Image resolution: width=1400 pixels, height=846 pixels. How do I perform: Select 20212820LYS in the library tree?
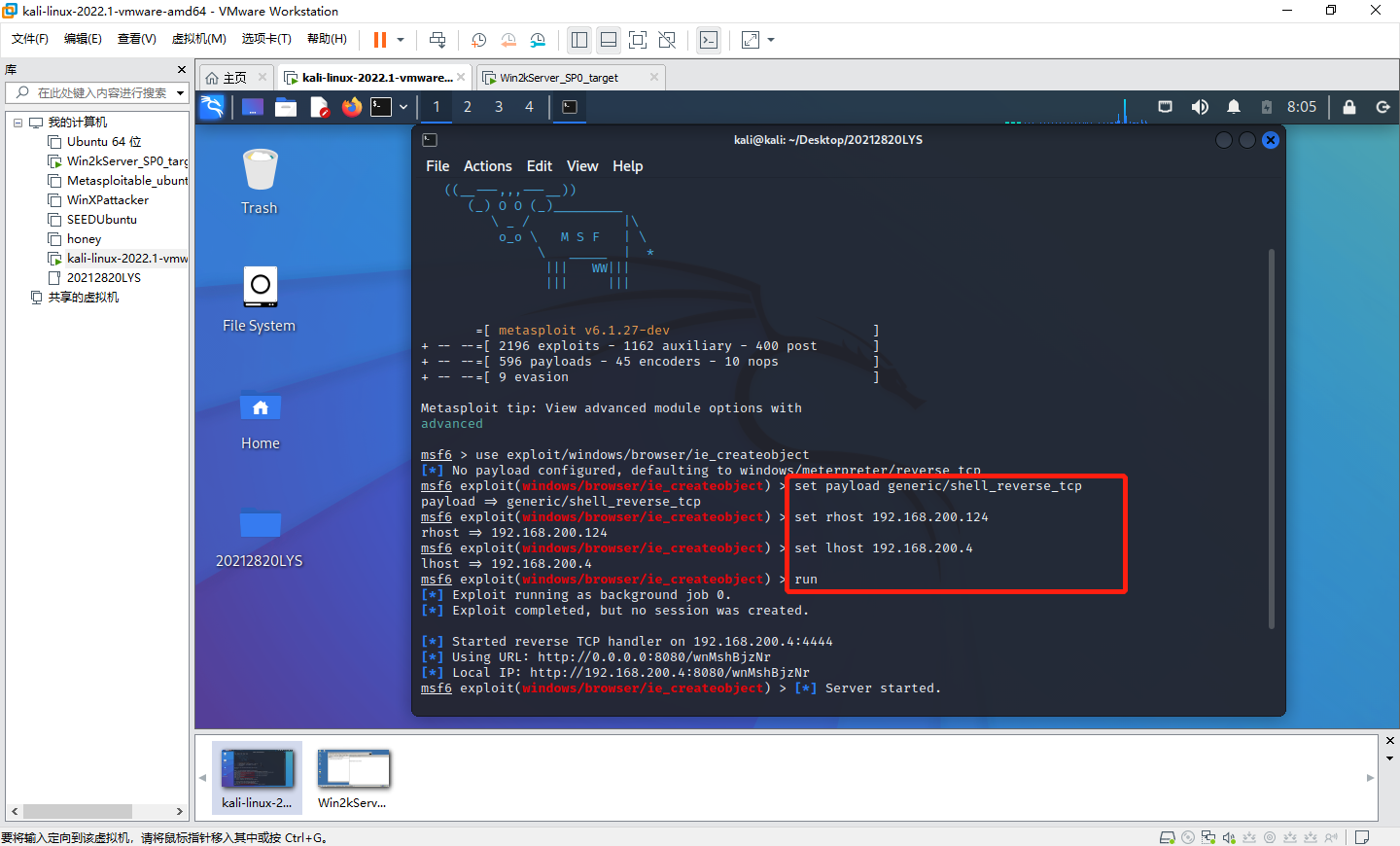pos(94,278)
